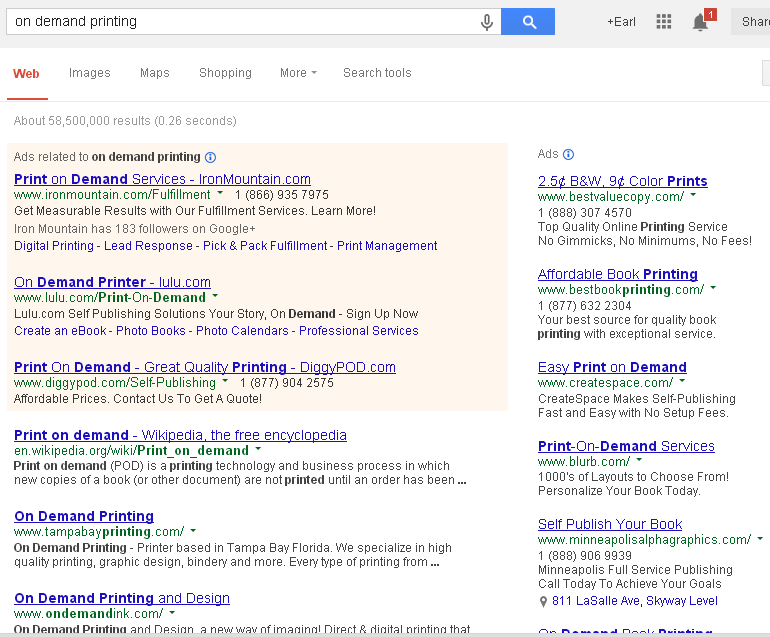Click the Photo Books sitelink

151,331
